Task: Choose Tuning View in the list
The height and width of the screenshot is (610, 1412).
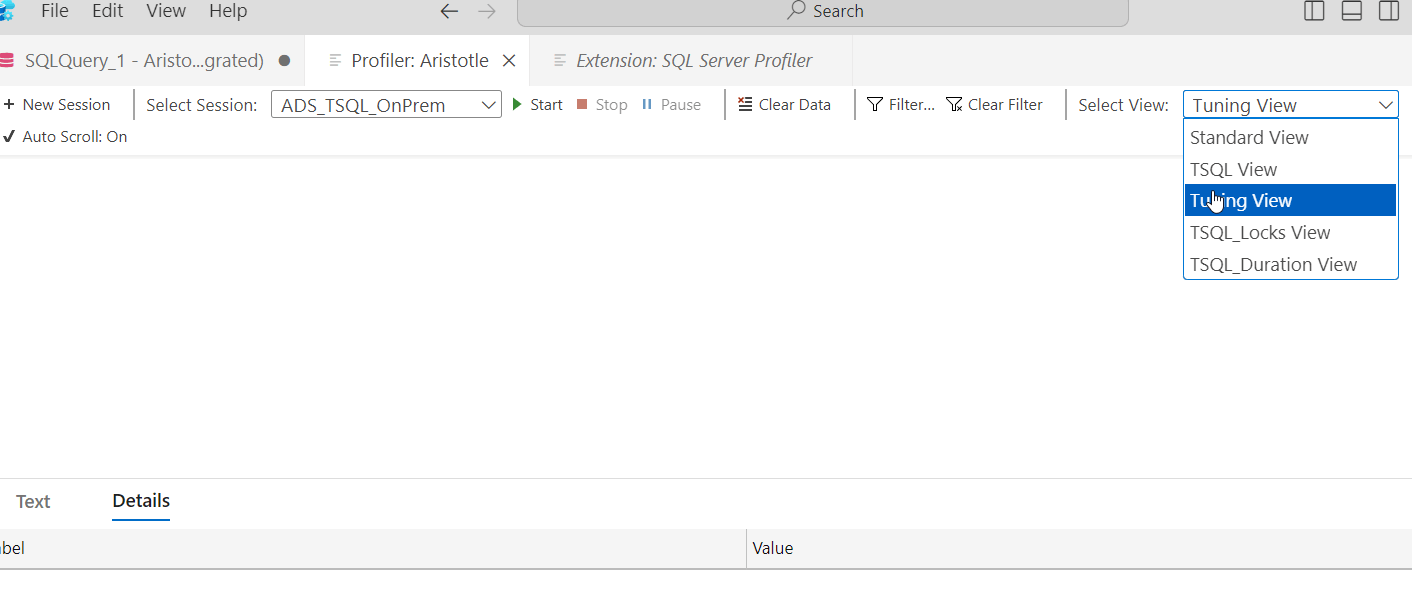Action: pyautogui.click(x=1290, y=200)
